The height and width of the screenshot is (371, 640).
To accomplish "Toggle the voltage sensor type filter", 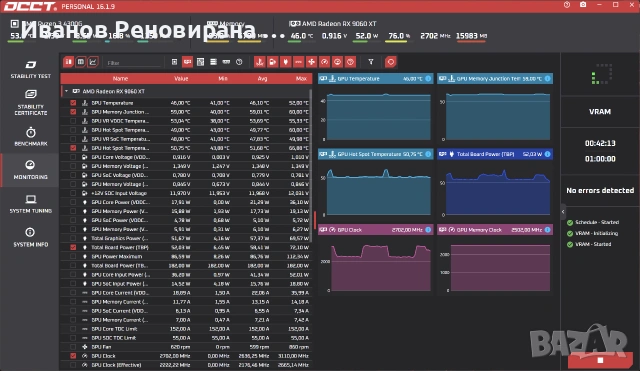I will point(273,62).
